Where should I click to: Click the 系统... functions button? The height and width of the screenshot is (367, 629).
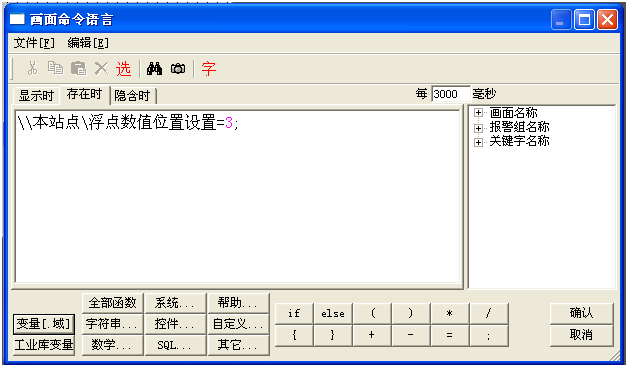[175, 303]
